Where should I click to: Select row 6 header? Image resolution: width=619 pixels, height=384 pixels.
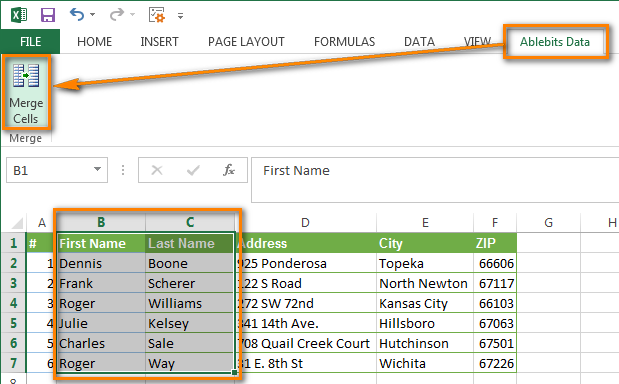coord(13,343)
